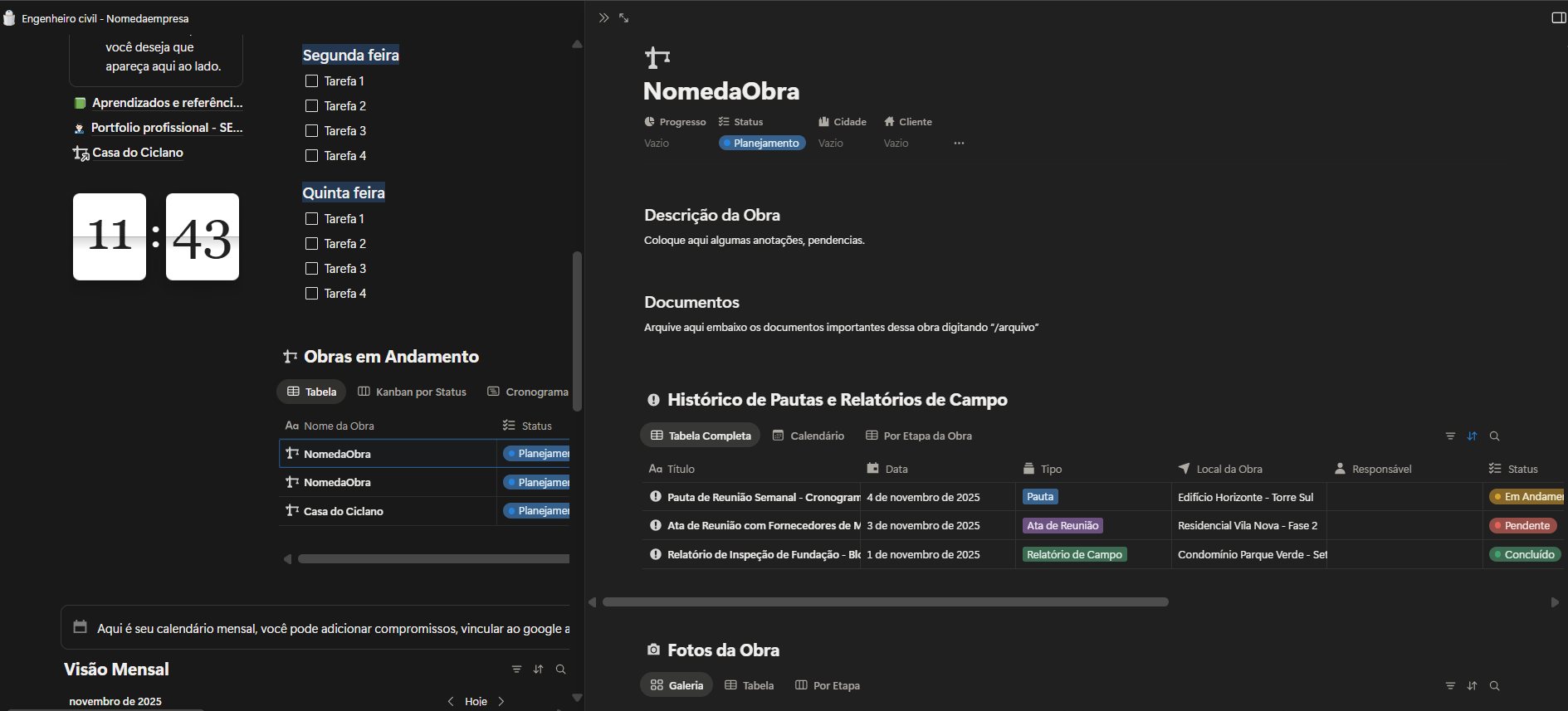Open filter icon in Fotos da Obra section

(1450, 685)
